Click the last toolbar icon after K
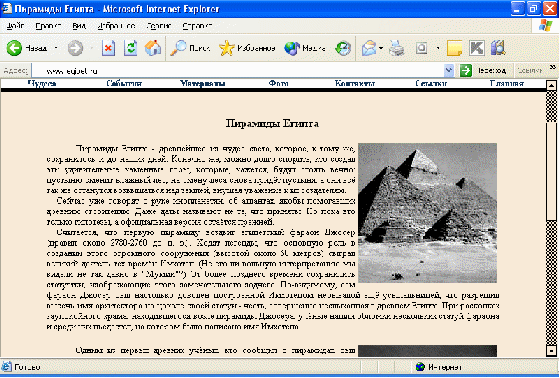 (x=498, y=48)
